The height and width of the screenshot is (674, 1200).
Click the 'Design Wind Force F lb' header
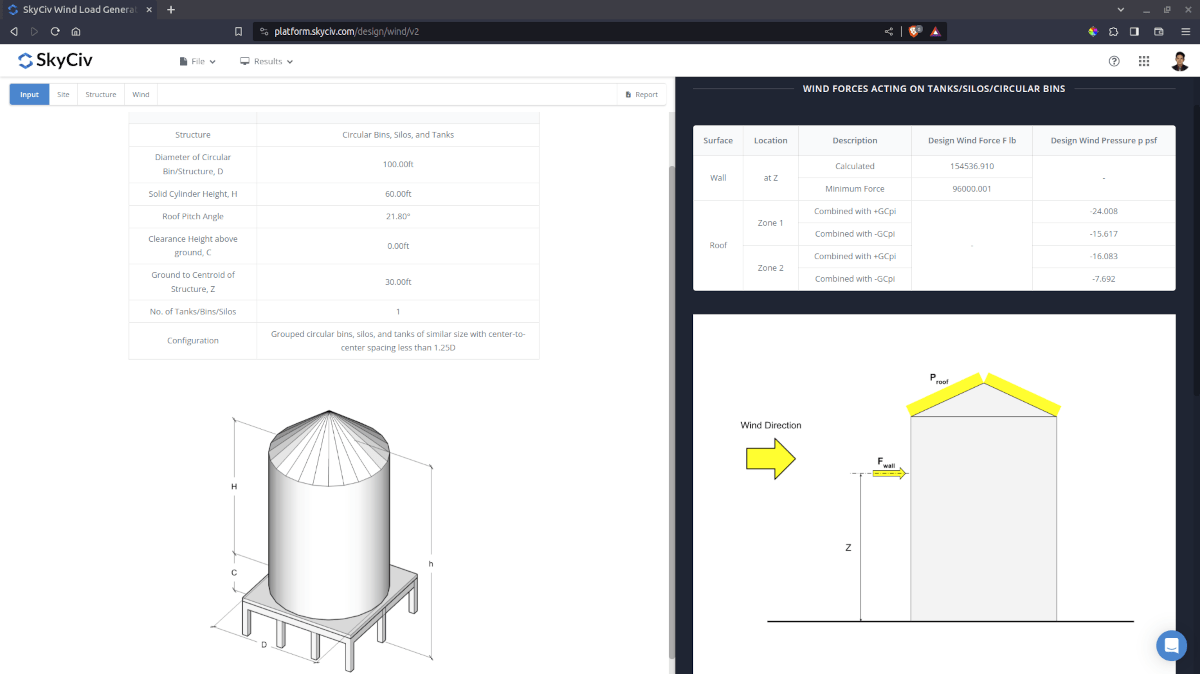(x=972, y=141)
